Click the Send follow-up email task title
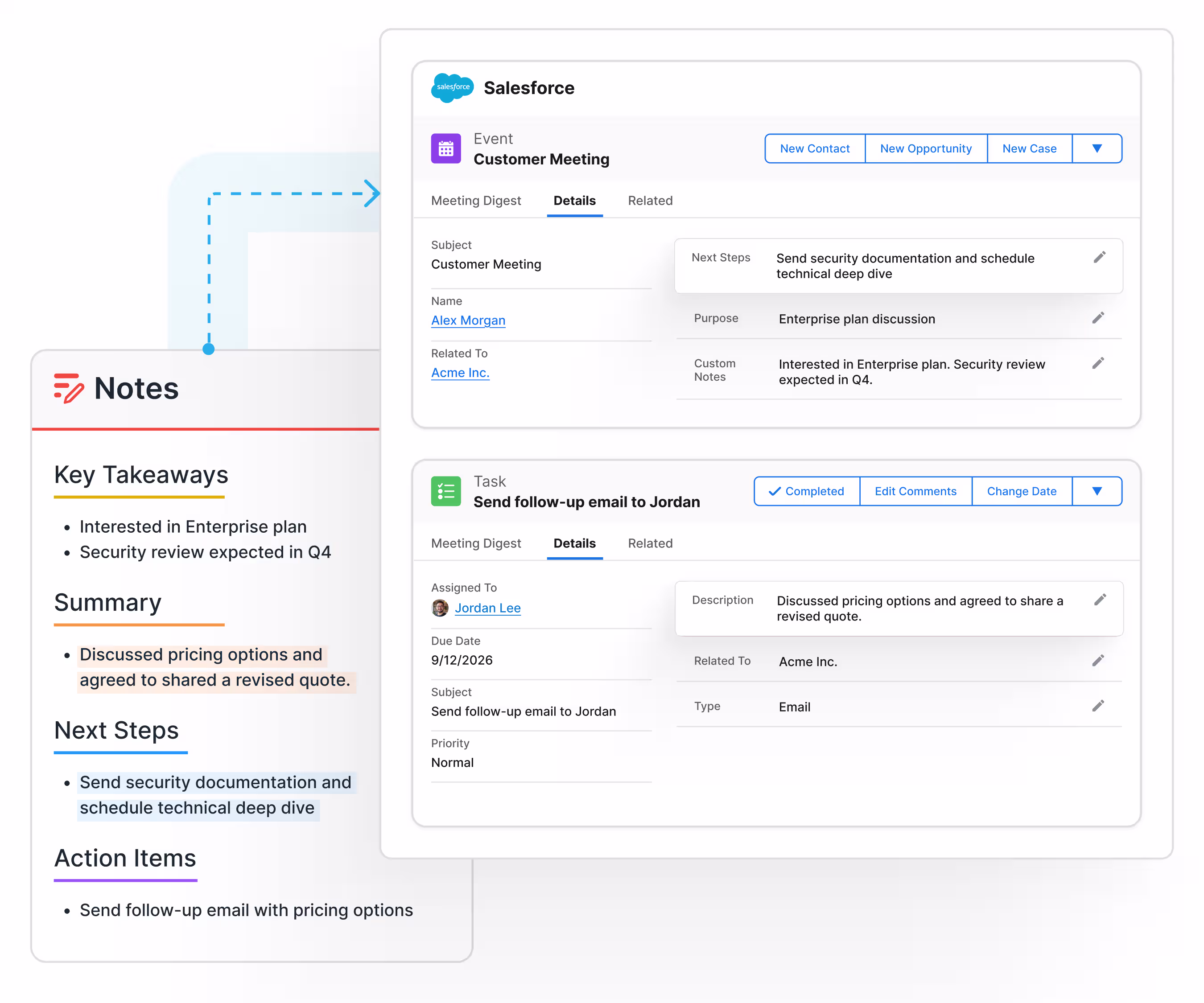This screenshot has height=1003, width=1204. click(586, 502)
